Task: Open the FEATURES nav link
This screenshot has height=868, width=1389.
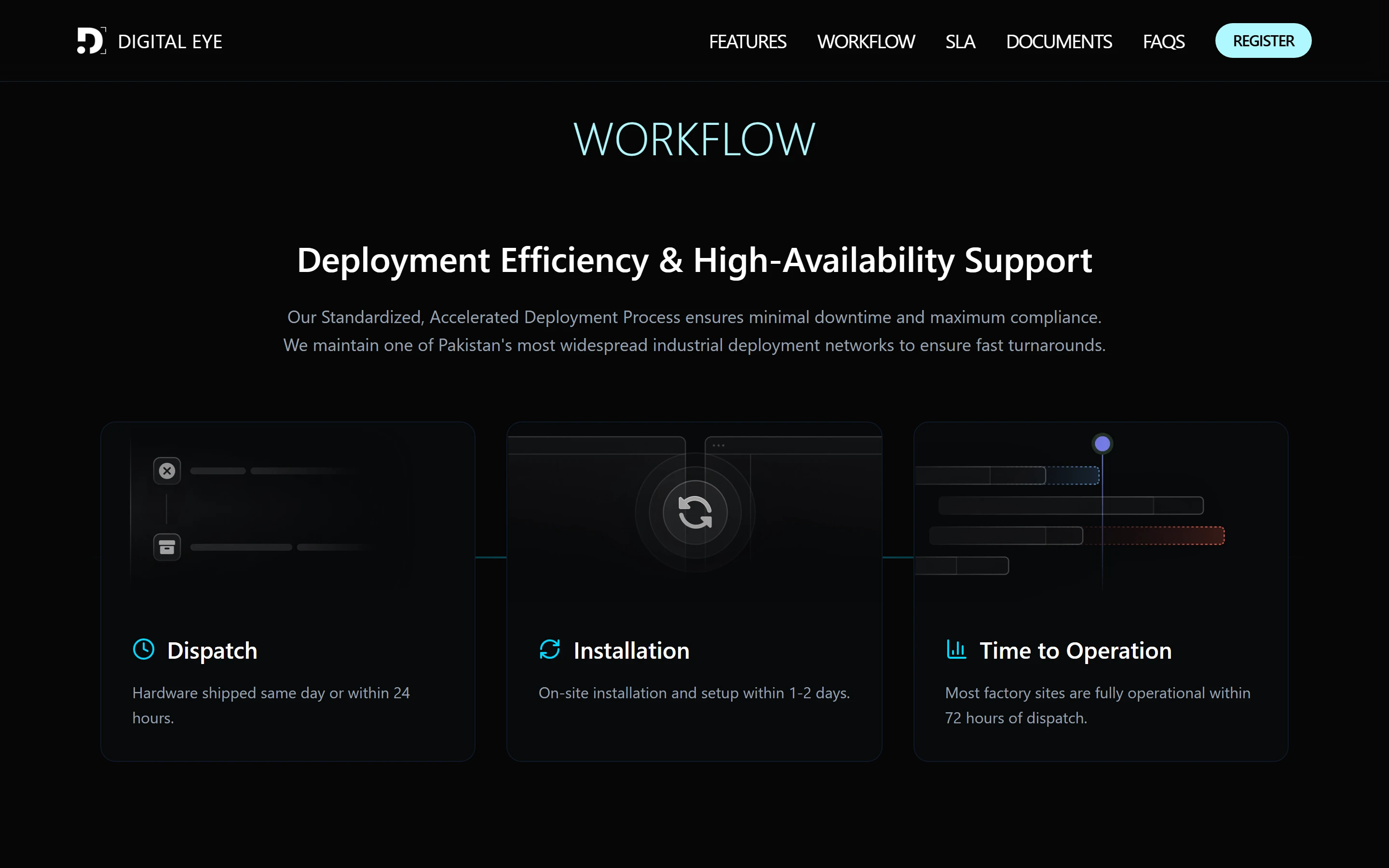Action: pos(747,41)
